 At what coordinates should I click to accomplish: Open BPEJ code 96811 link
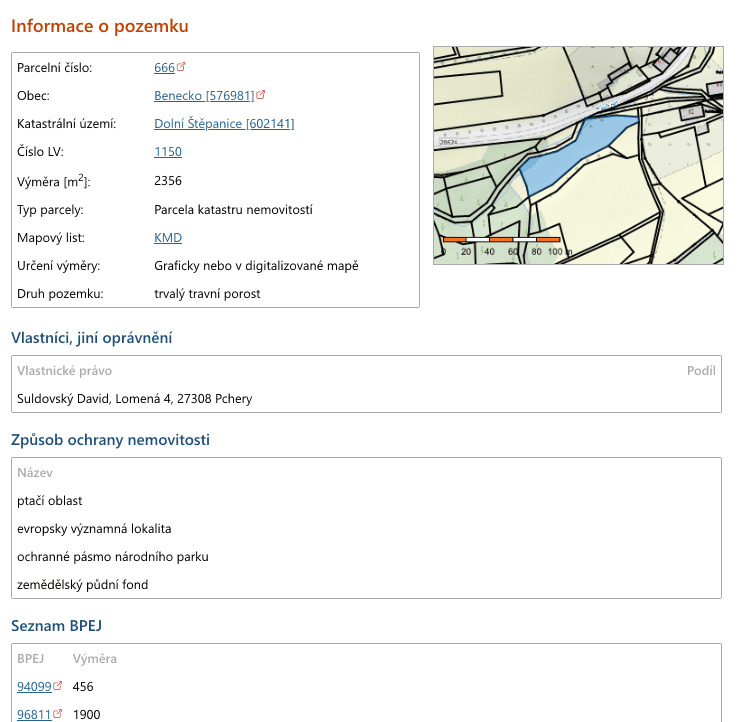tap(34, 715)
